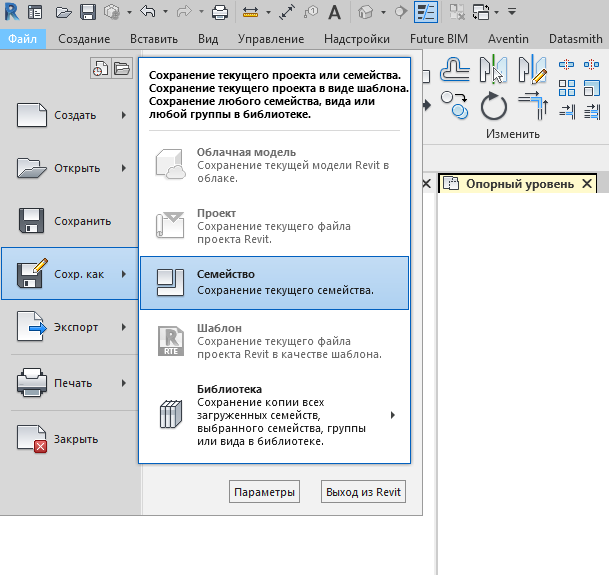
Task: Switch to the Datasmith ribbon tab
Action: [576, 39]
